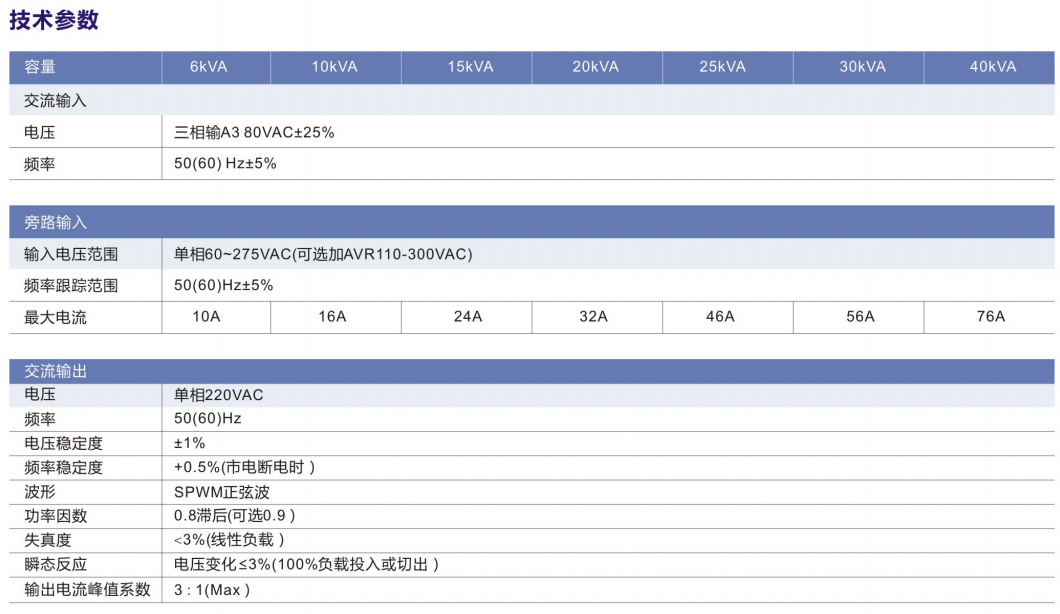Viewport: 1060px width, 614px height.
Task: Select the 10kVA column header
Action: click(x=334, y=67)
